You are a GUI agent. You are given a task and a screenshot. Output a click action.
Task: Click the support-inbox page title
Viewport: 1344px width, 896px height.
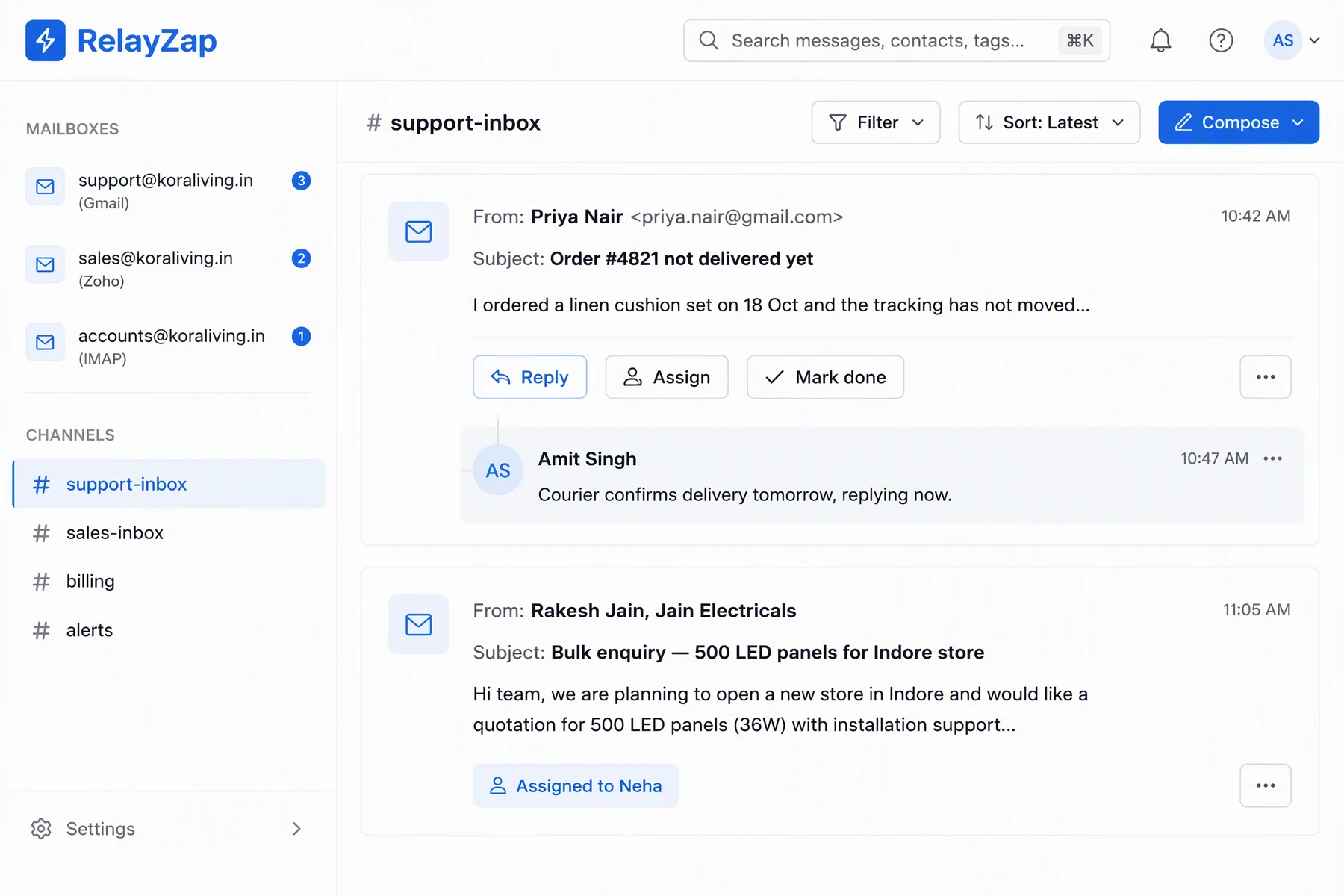point(465,122)
